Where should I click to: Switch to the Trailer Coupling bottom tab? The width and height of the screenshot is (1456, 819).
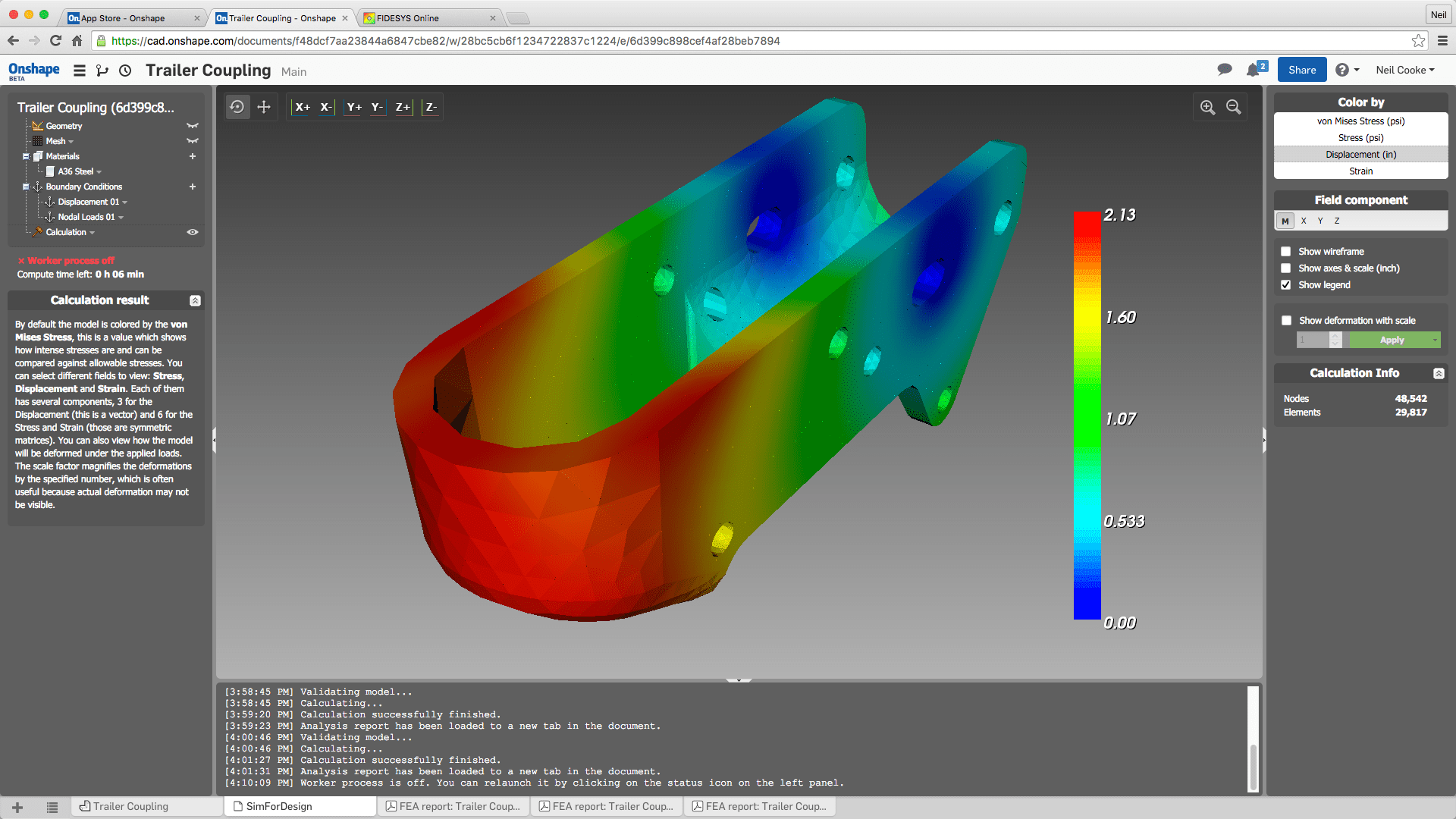click(130, 806)
